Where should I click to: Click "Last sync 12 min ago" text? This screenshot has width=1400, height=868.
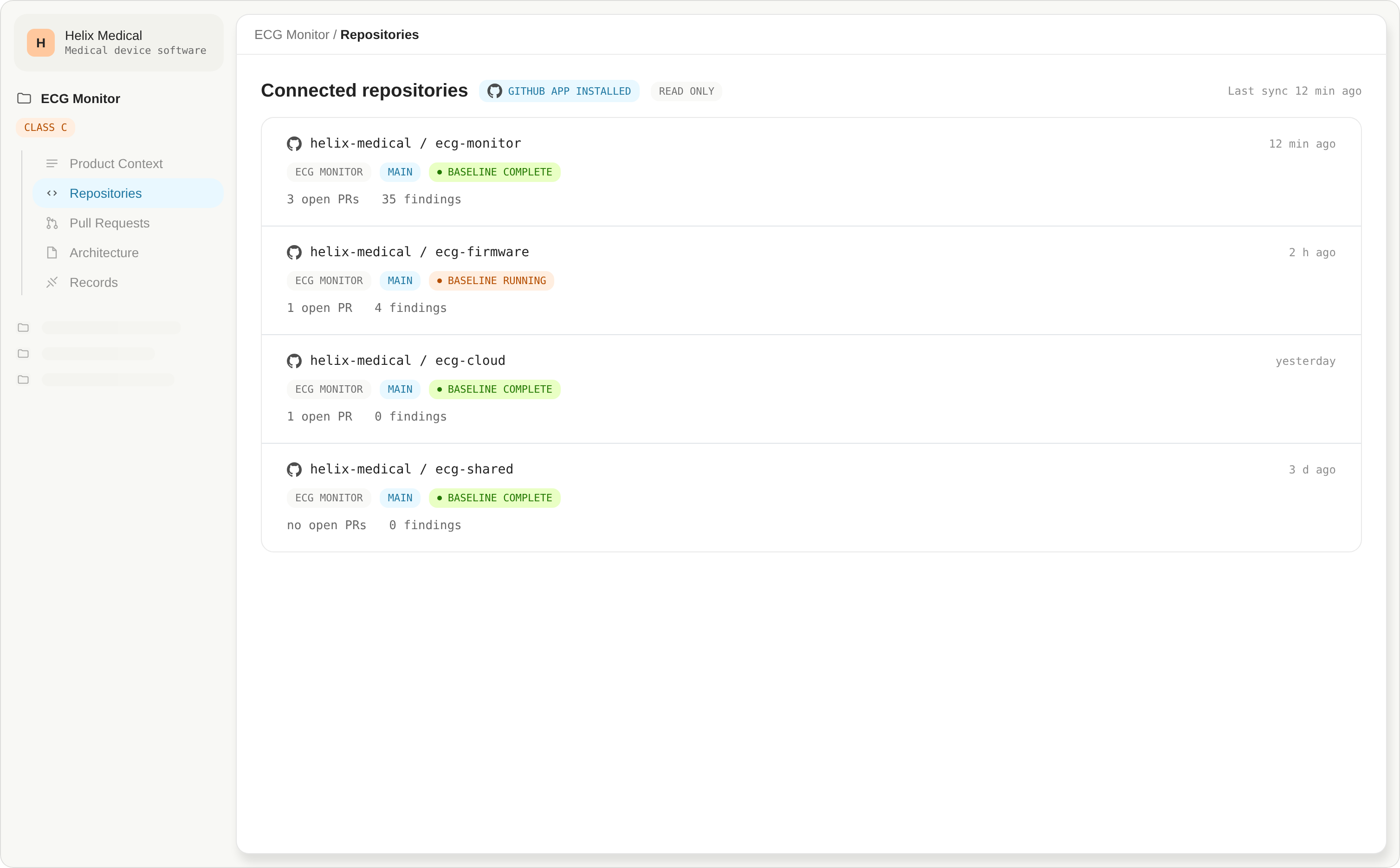tap(1294, 91)
